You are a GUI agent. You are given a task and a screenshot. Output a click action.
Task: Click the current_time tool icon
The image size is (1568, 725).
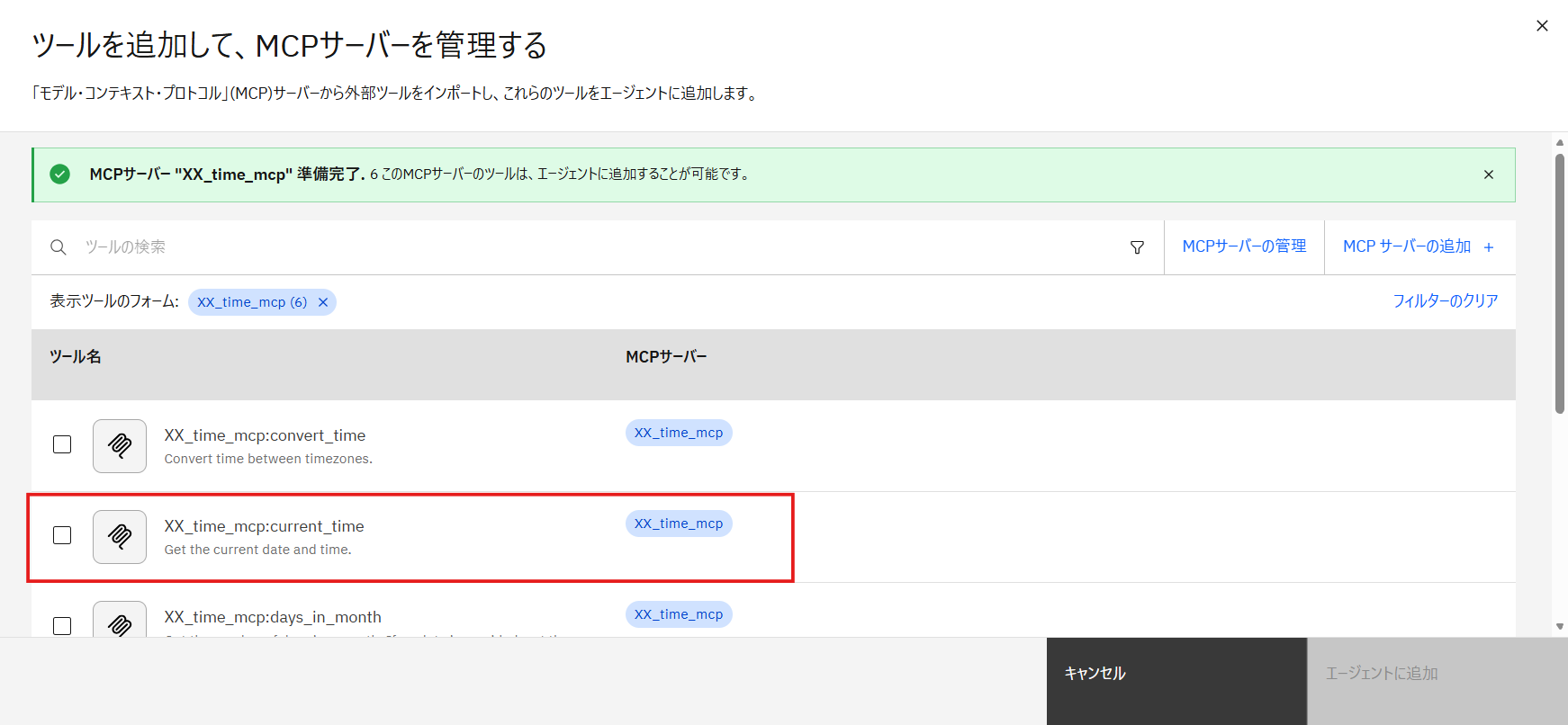(x=120, y=537)
